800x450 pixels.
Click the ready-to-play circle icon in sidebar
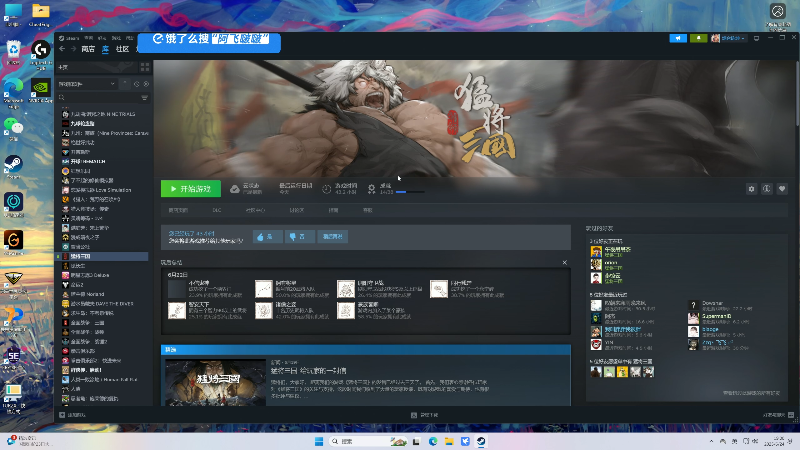pos(146,84)
